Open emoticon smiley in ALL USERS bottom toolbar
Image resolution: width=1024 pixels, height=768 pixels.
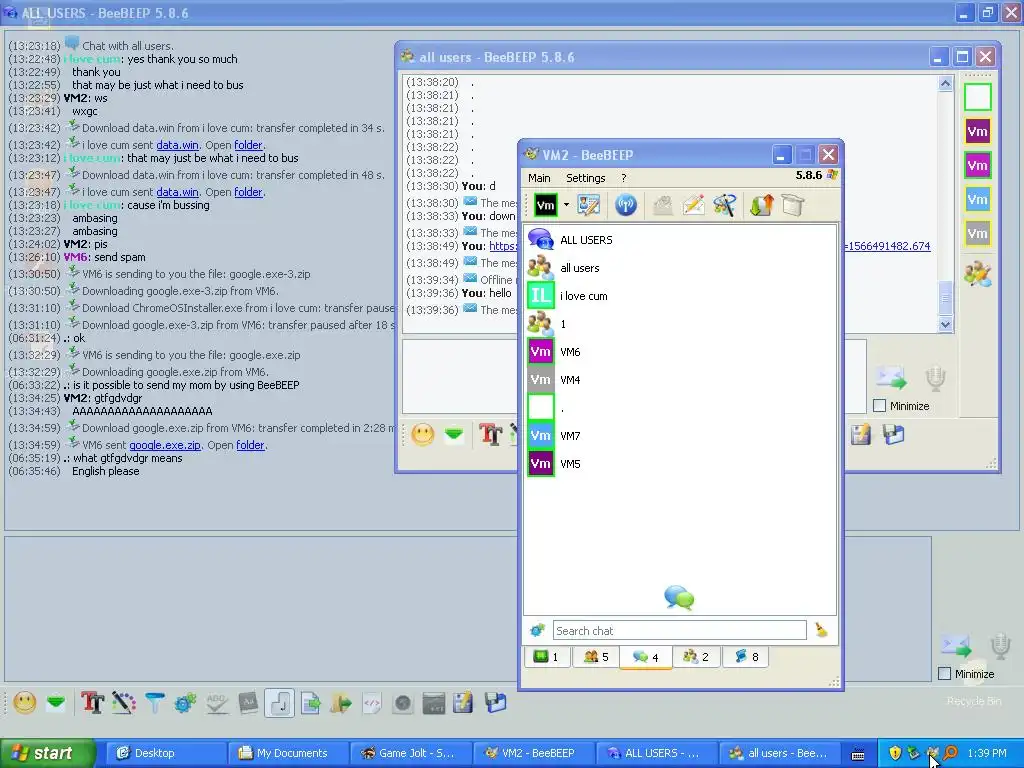click(x=25, y=703)
